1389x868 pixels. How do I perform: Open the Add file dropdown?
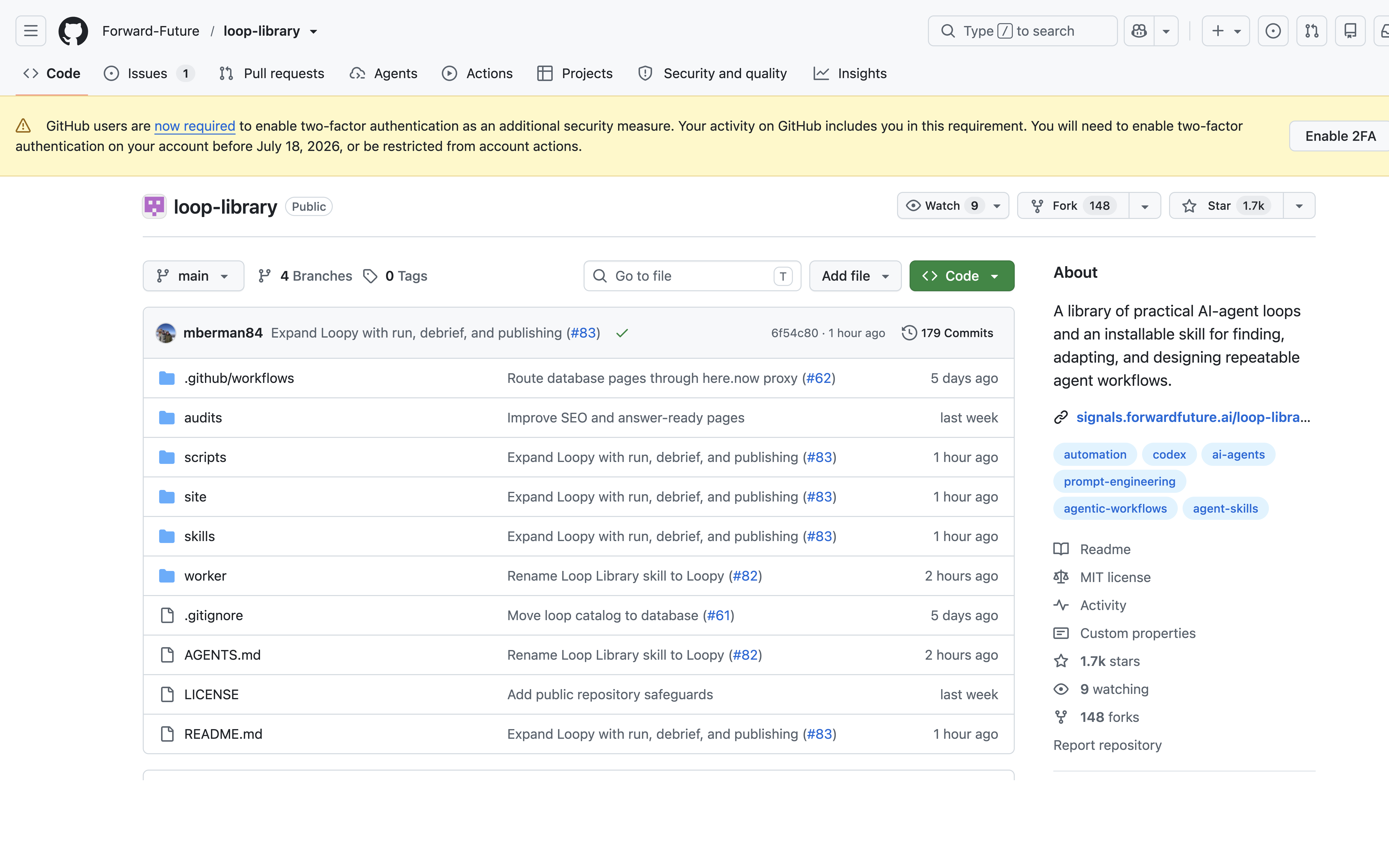click(855, 276)
